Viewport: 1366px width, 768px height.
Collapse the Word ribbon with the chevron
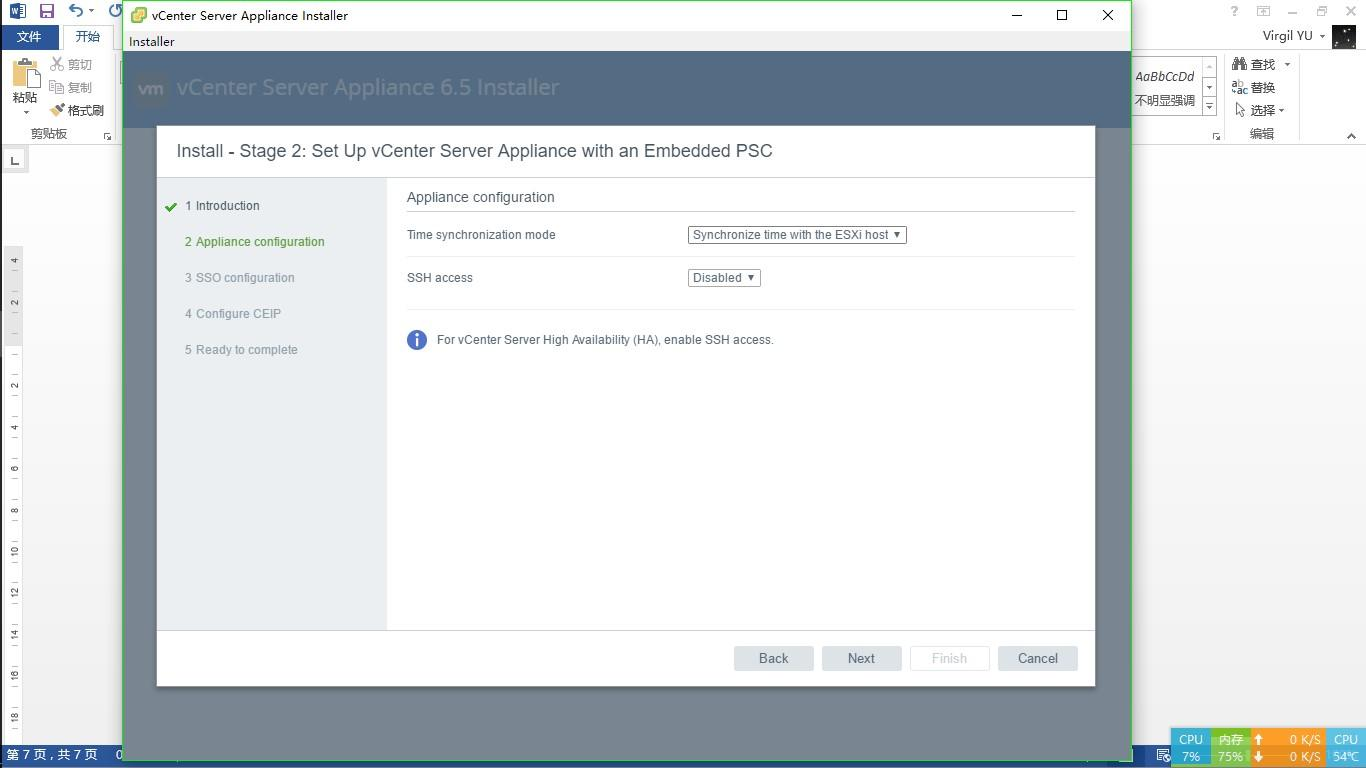(x=1351, y=136)
